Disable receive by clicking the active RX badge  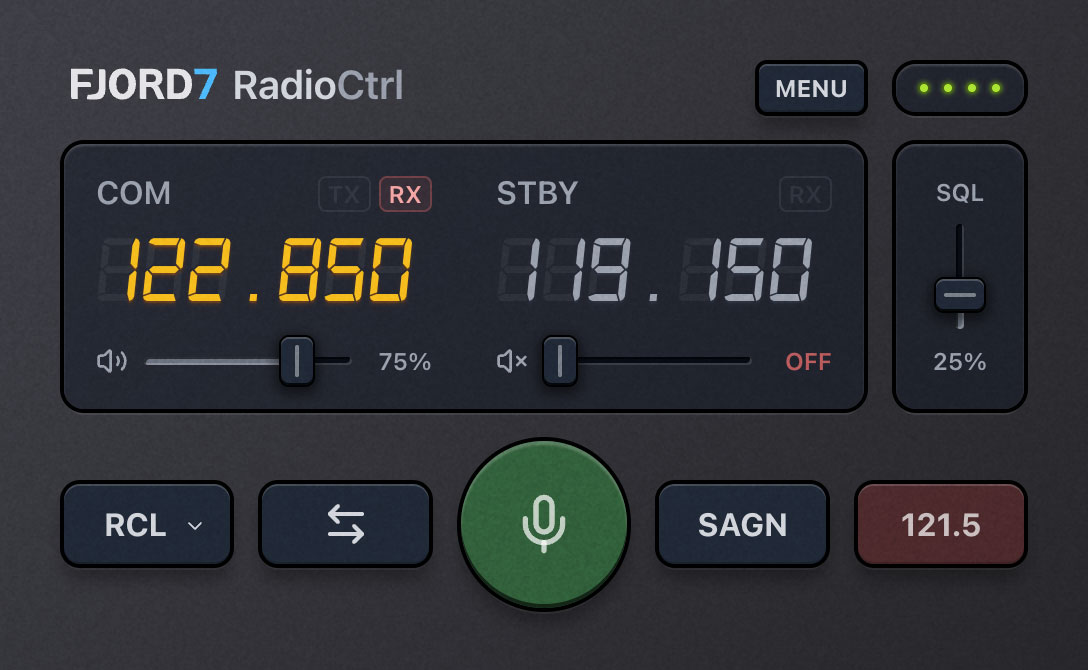point(406,194)
